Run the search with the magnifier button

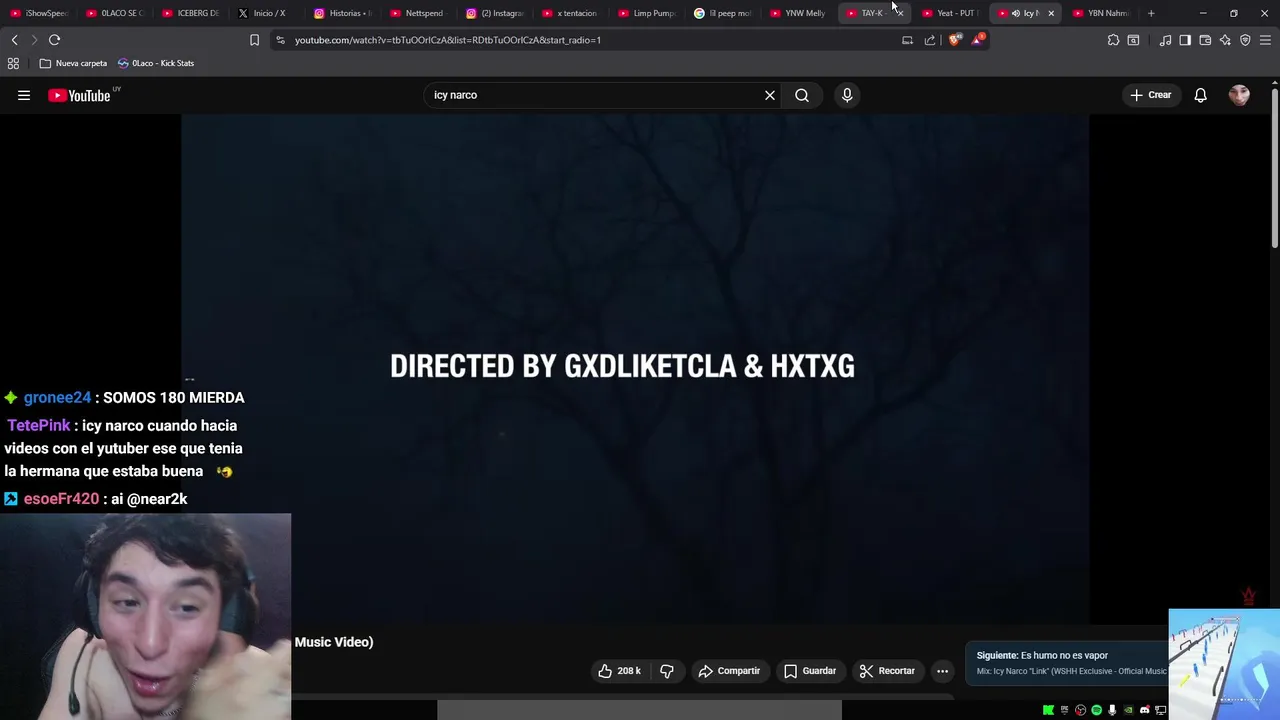coord(802,95)
